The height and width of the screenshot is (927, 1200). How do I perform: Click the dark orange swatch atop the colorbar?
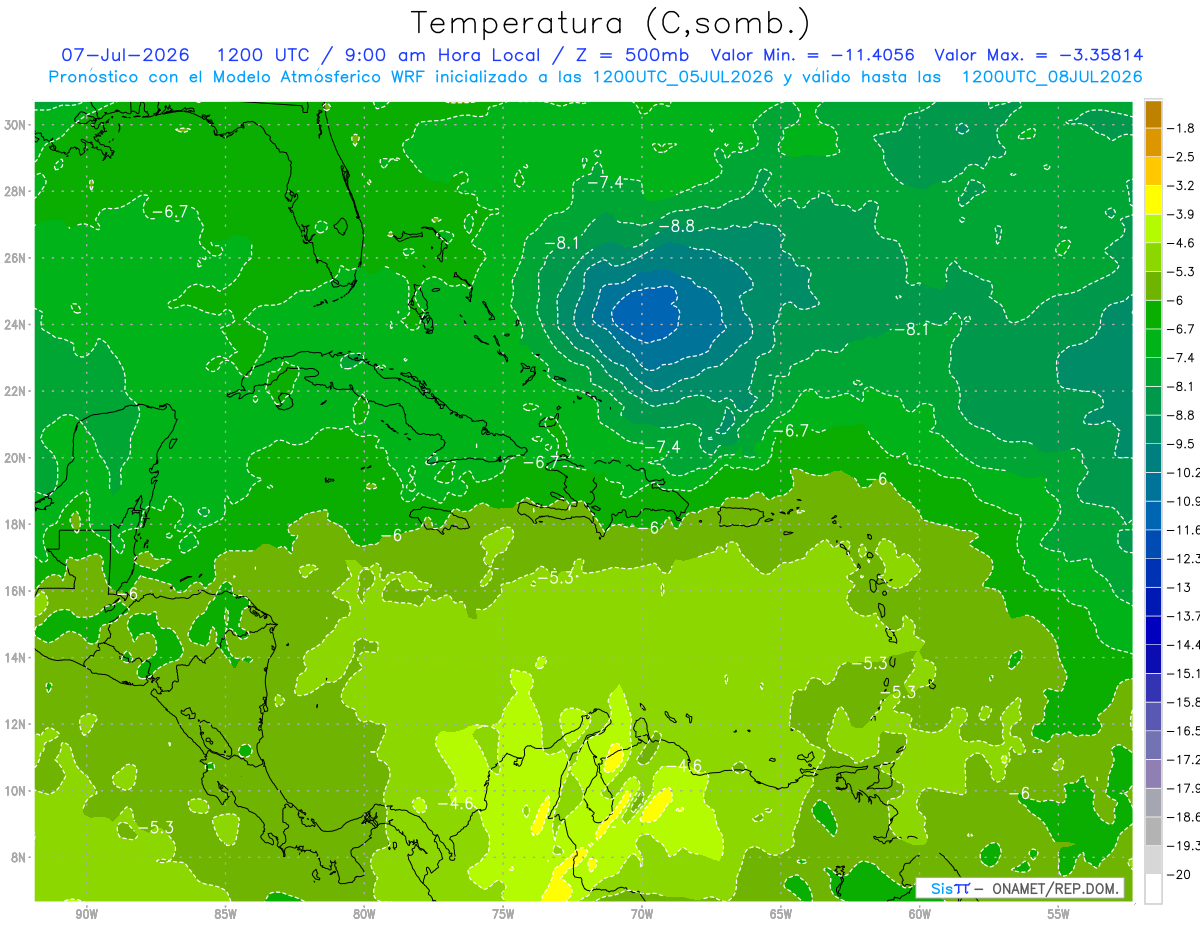coord(1153,113)
